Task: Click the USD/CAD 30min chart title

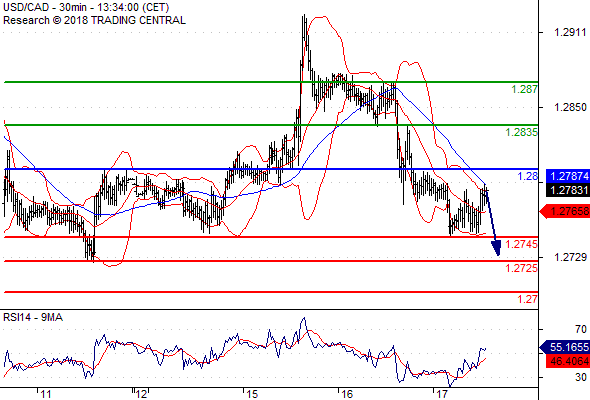Action: (x=86, y=7)
